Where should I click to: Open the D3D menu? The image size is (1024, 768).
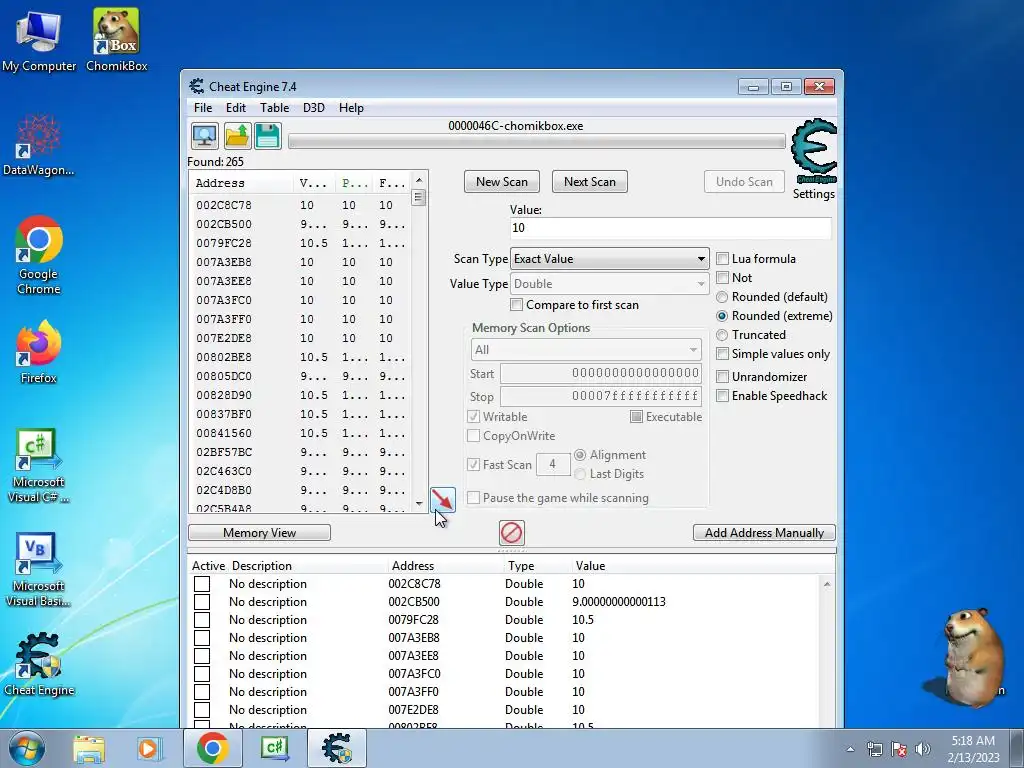coord(313,108)
